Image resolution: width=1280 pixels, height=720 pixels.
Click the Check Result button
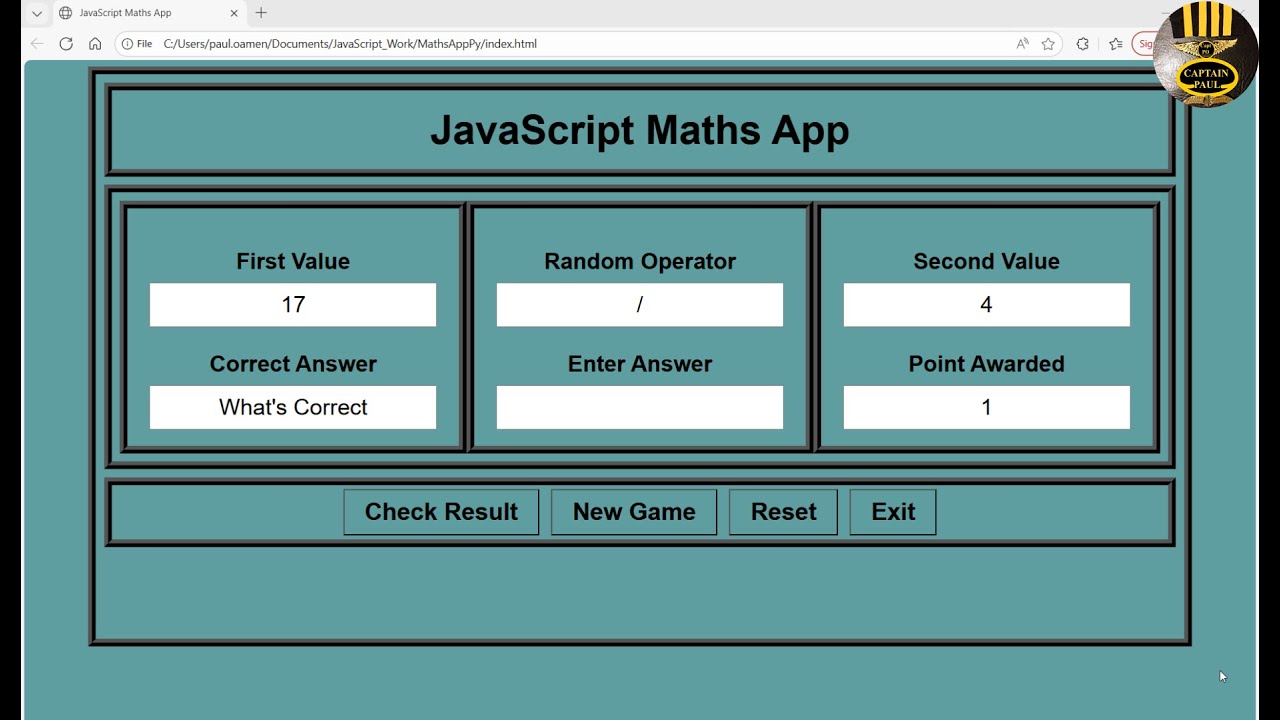click(x=441, y=512)
